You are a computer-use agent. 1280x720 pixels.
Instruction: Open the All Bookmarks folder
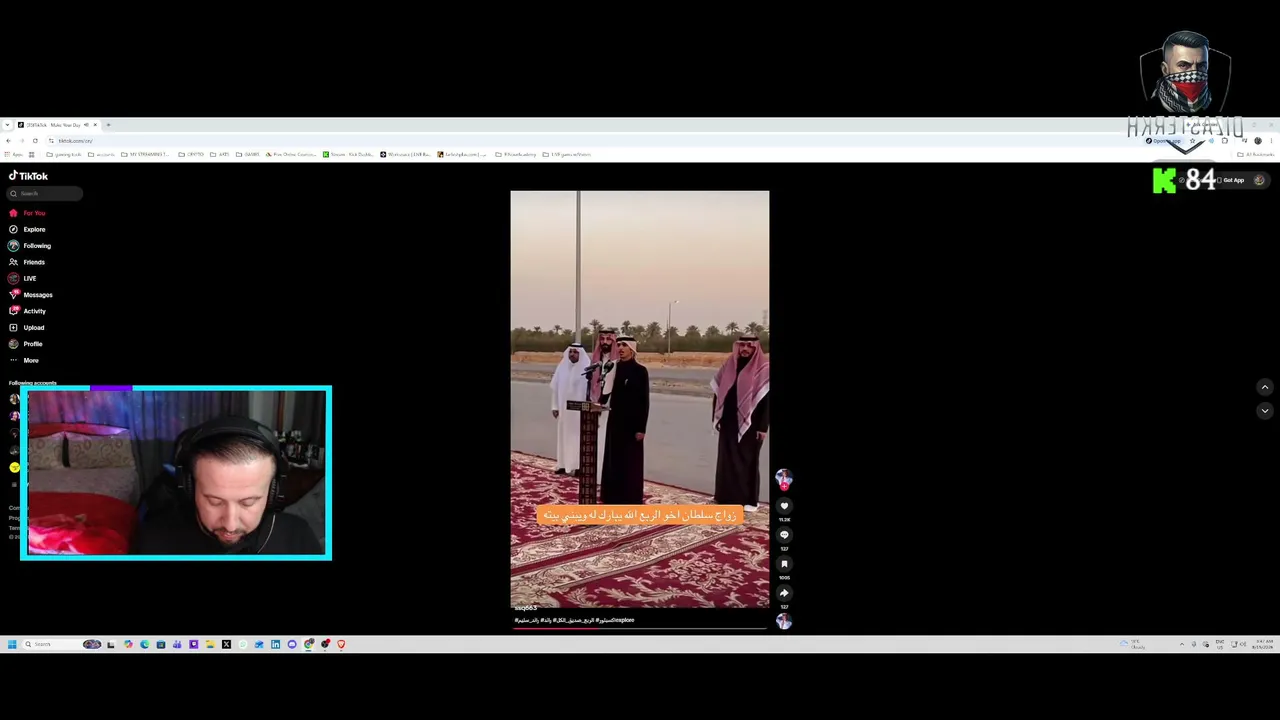pos(1256,155)
